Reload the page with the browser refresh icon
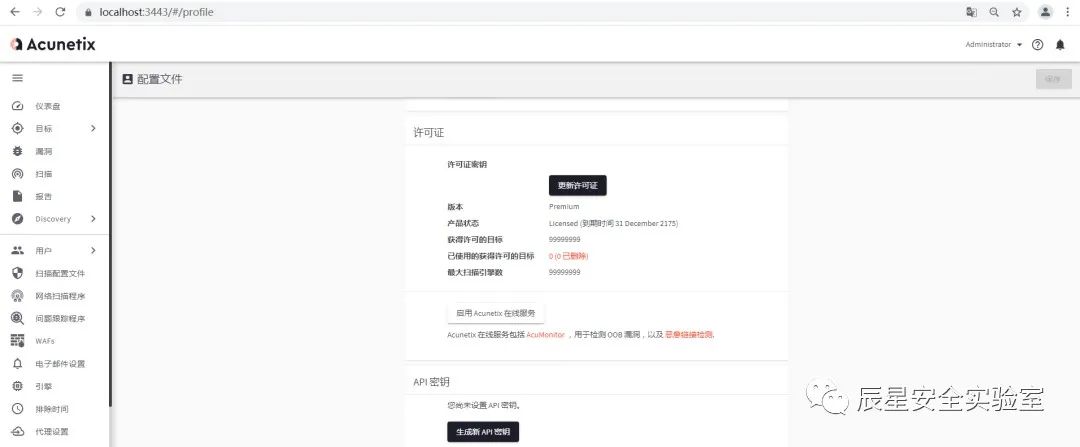 [x=60, y=12]
